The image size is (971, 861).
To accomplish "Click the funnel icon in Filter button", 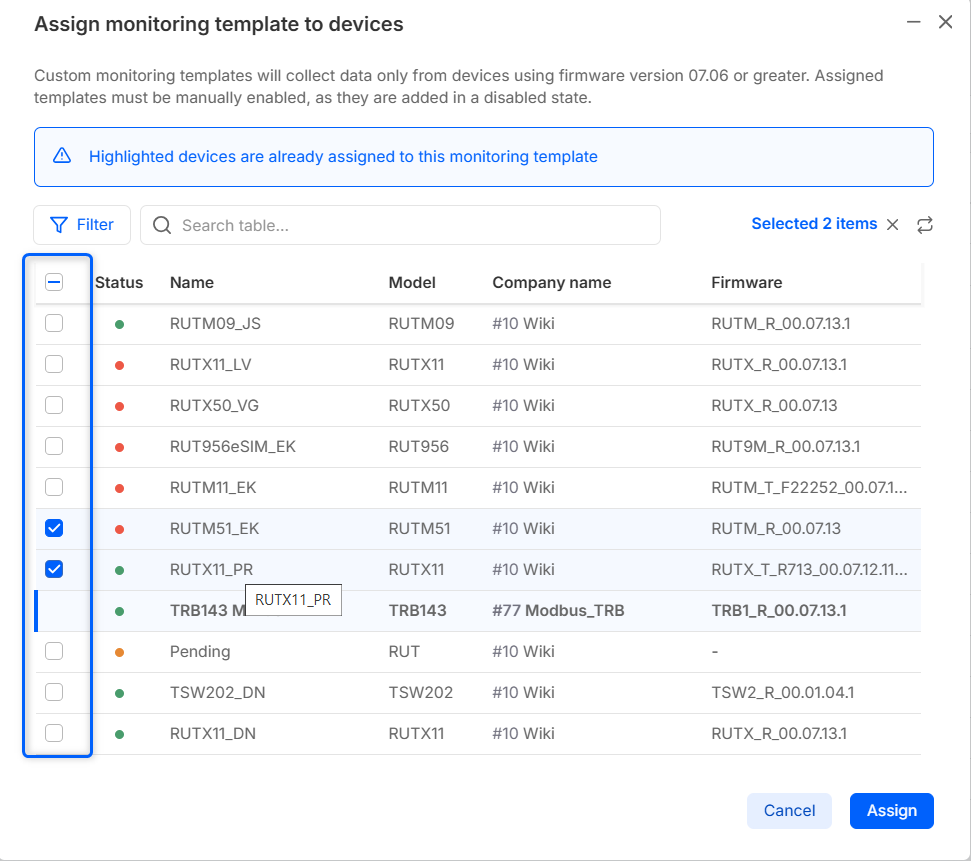I will pyautogui.click(x=59, y=225).
